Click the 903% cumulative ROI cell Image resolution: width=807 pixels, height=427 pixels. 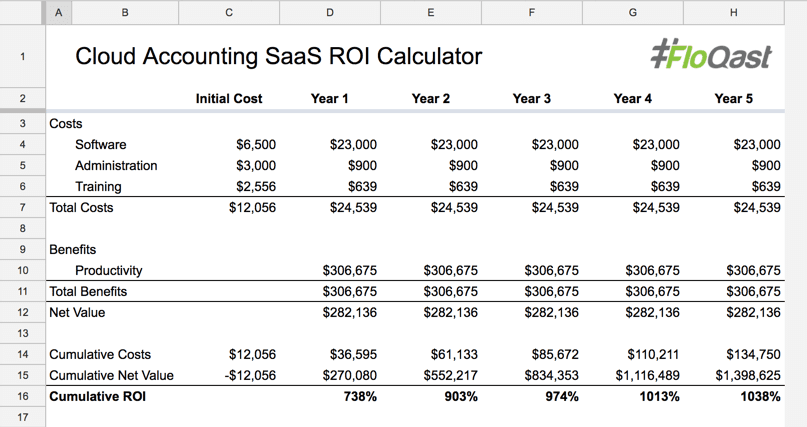[461, 397]
